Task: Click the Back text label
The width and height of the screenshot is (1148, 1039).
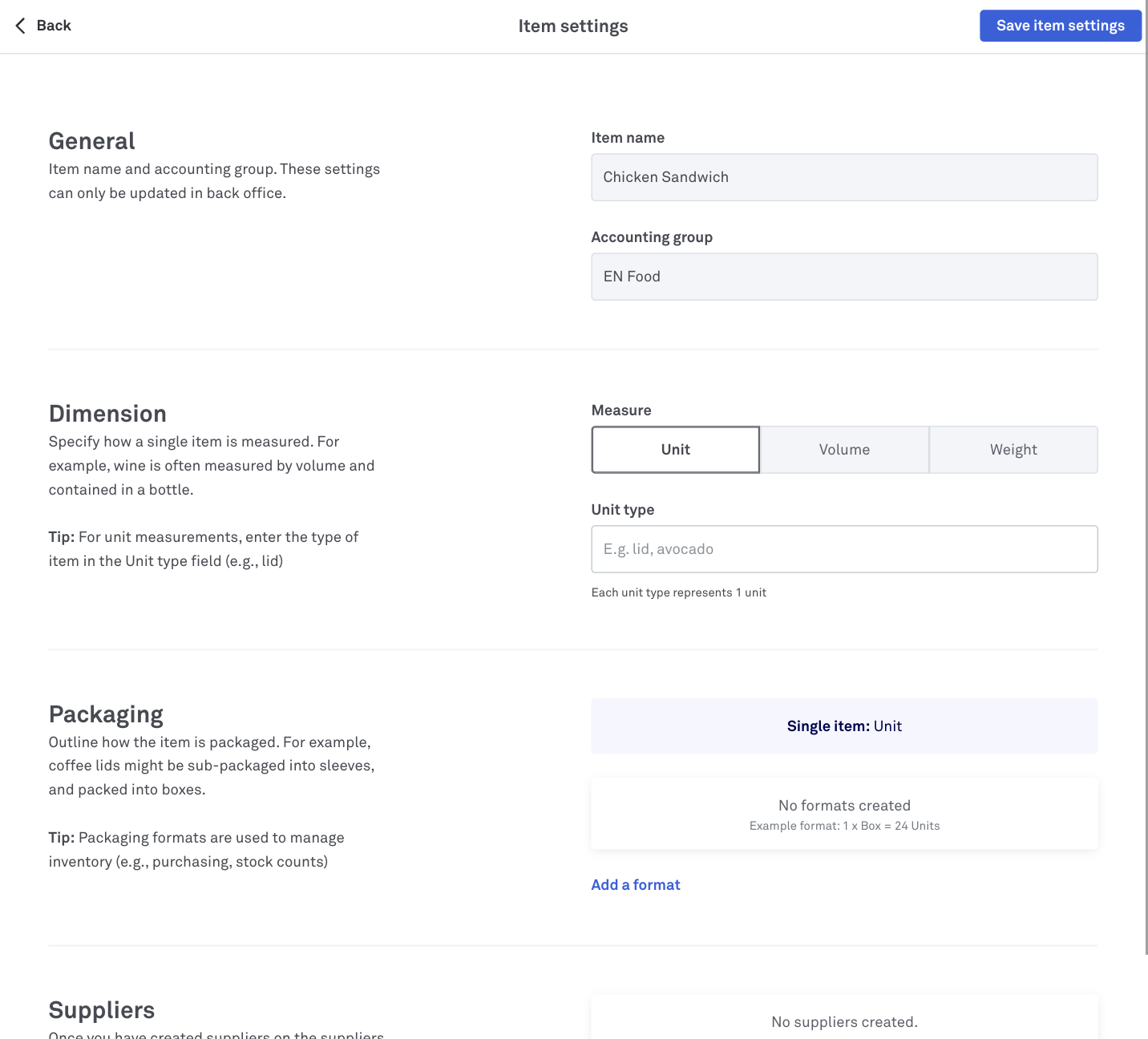Action: point(54,26)
